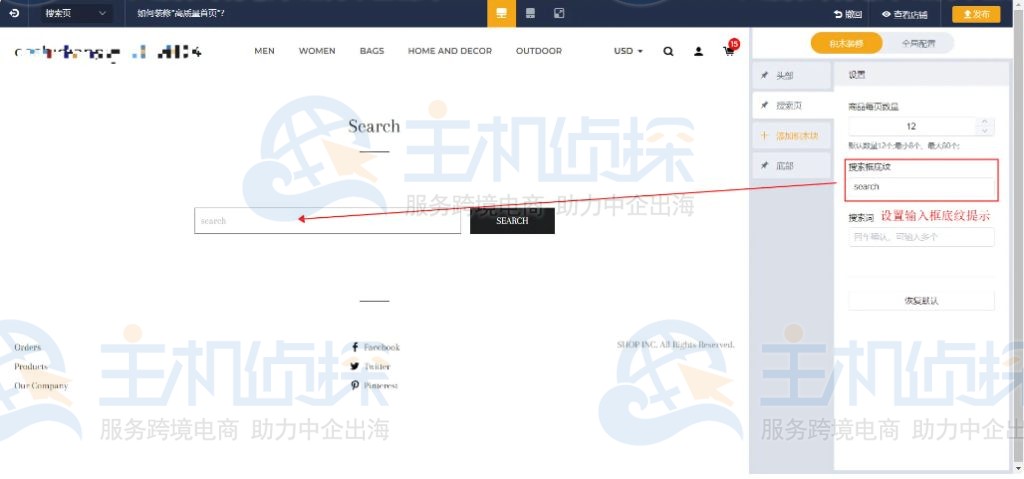Image resolution: width=1024 pixels, height=479 pixels.
Task: Click the Our Company footer link
Action: click(40, 386)
